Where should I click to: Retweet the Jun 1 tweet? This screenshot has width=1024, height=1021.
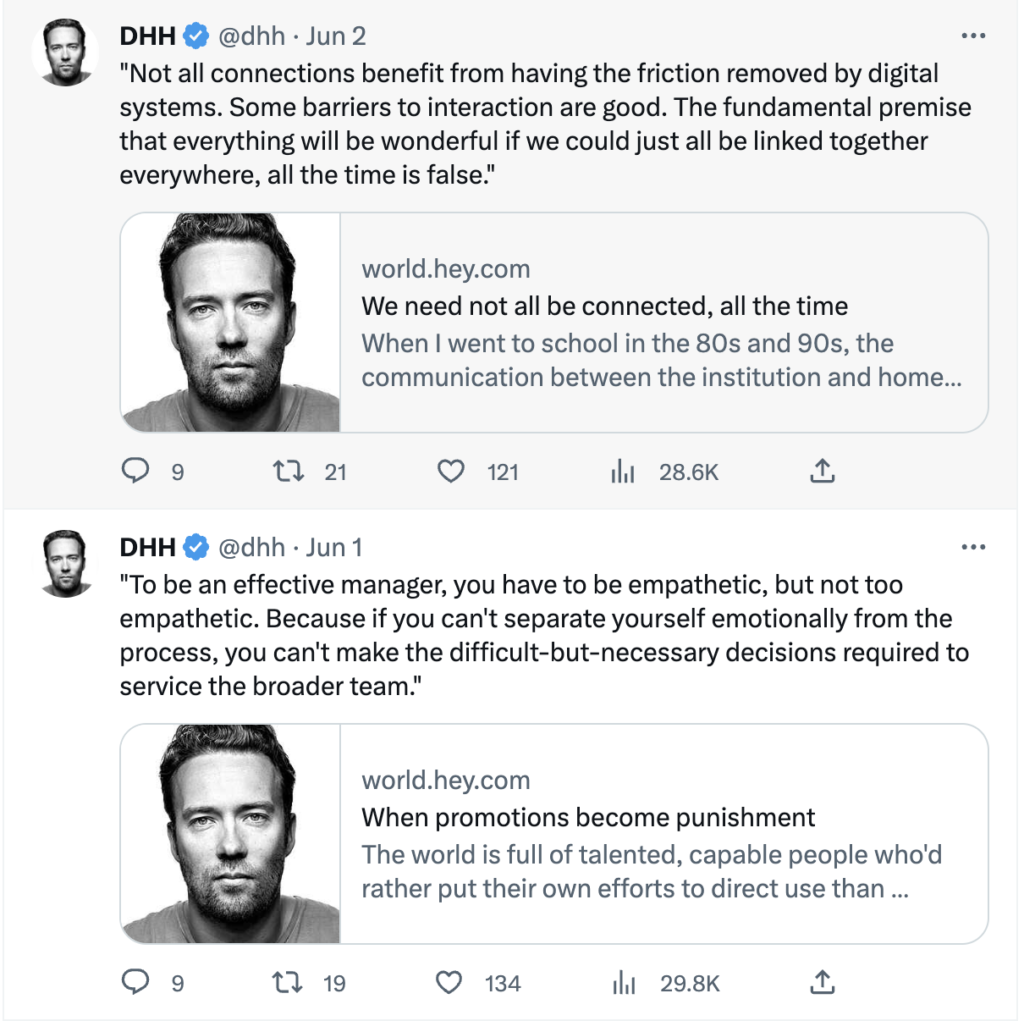287,983
